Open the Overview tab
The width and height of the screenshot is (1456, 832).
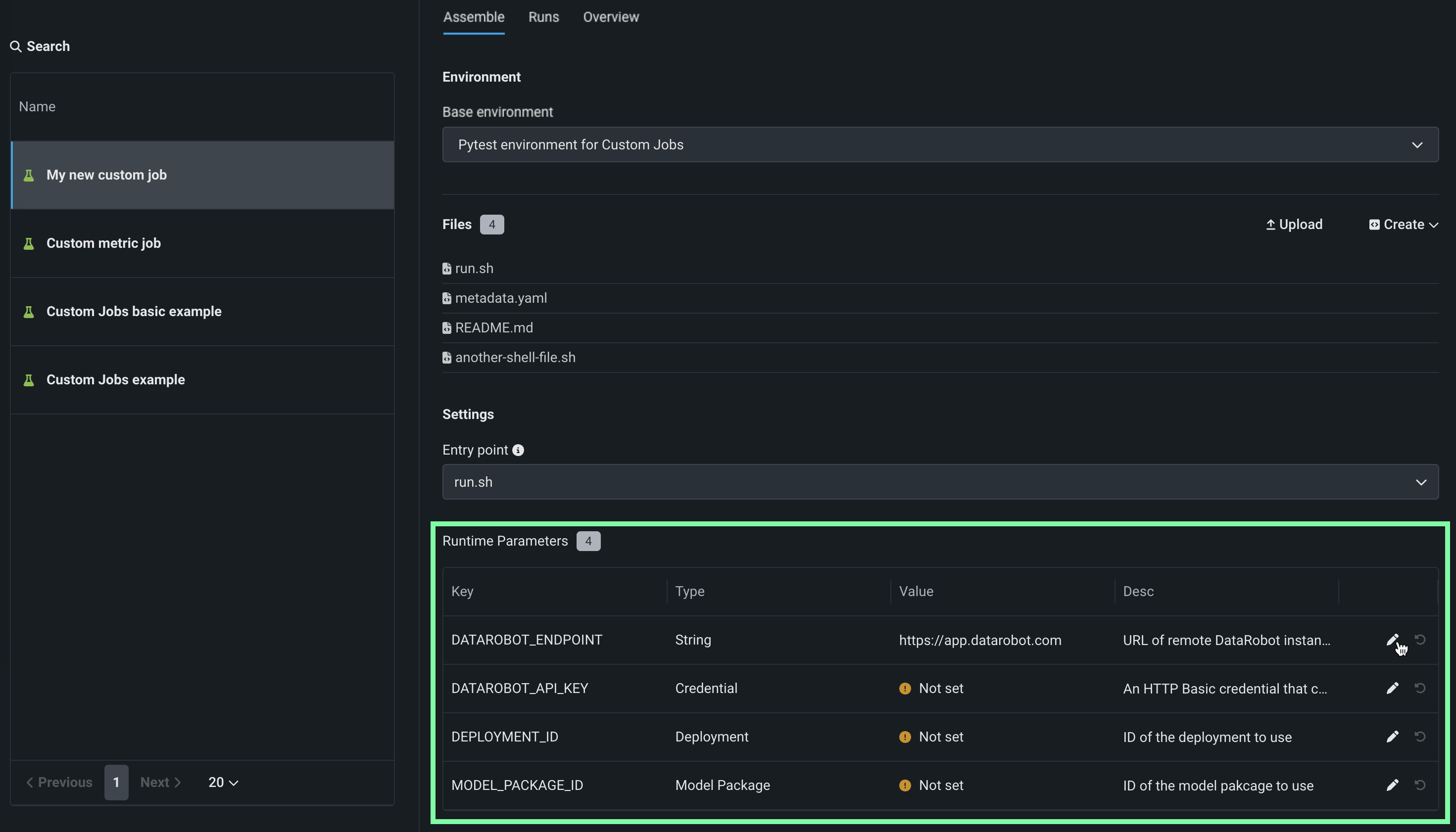tap(611, 17)
